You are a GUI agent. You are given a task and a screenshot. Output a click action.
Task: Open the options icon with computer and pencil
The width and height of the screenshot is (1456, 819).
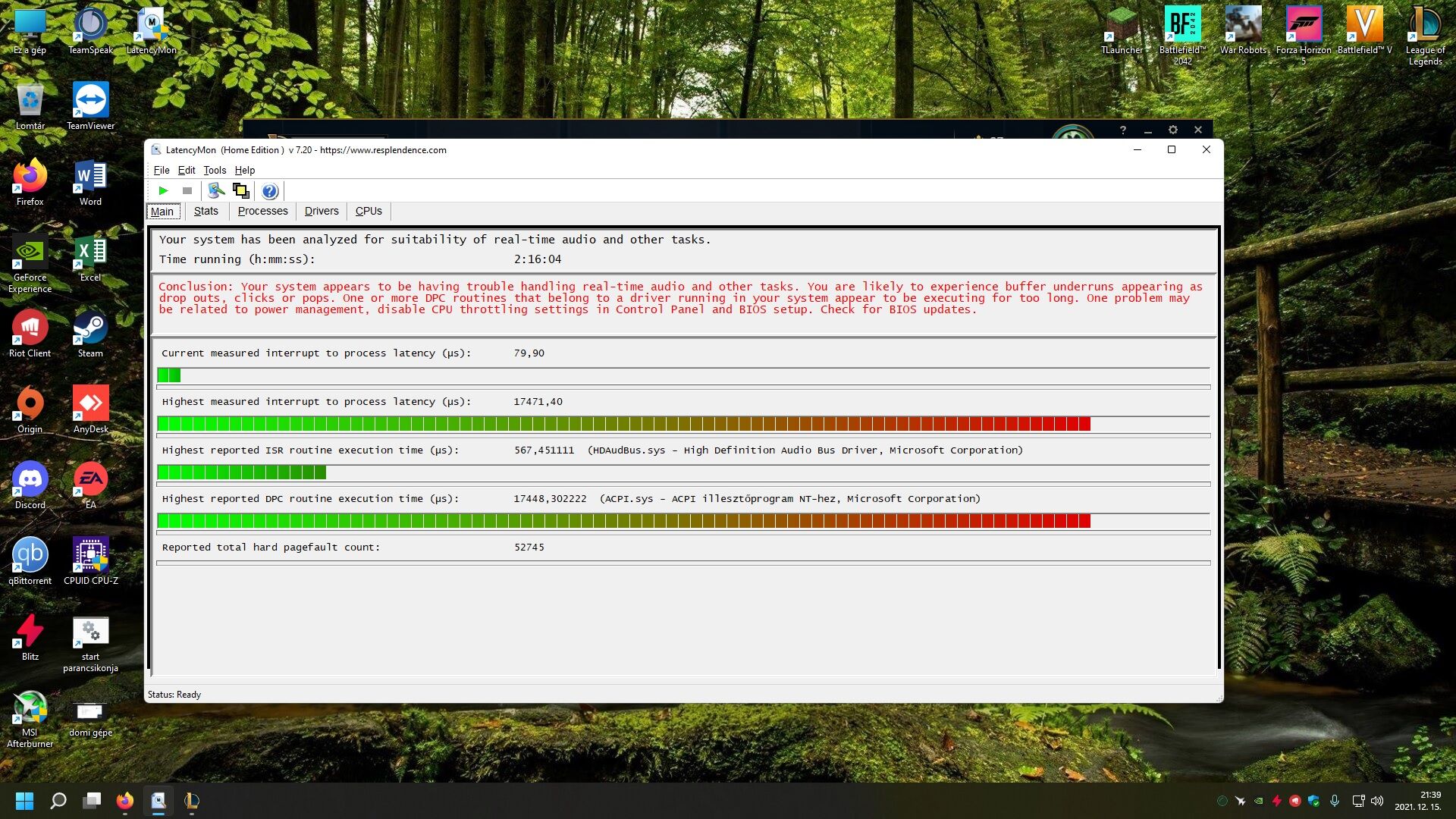point(216,191)
